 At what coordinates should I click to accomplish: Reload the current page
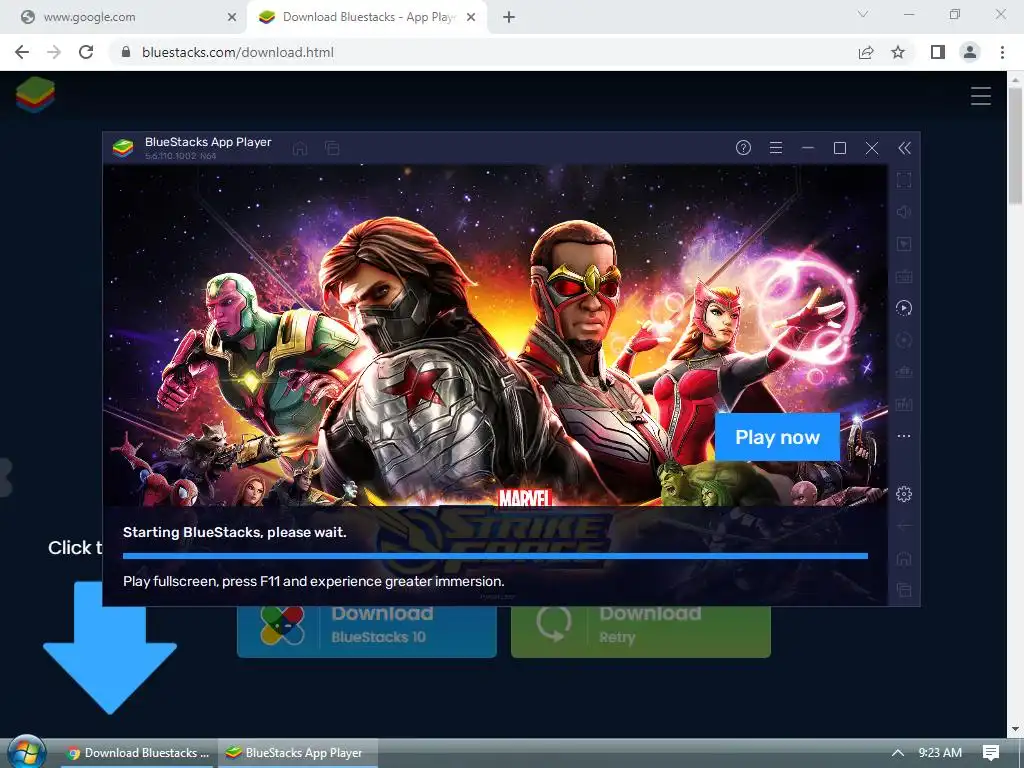(86, 52)
